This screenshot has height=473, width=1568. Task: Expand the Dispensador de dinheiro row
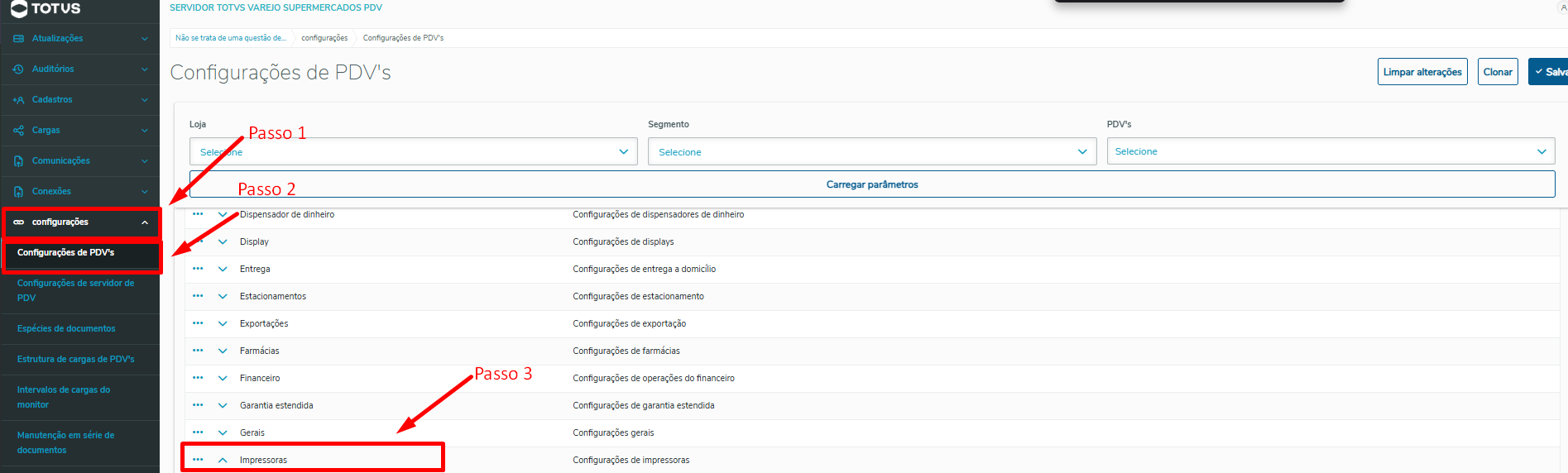point(223,214)
